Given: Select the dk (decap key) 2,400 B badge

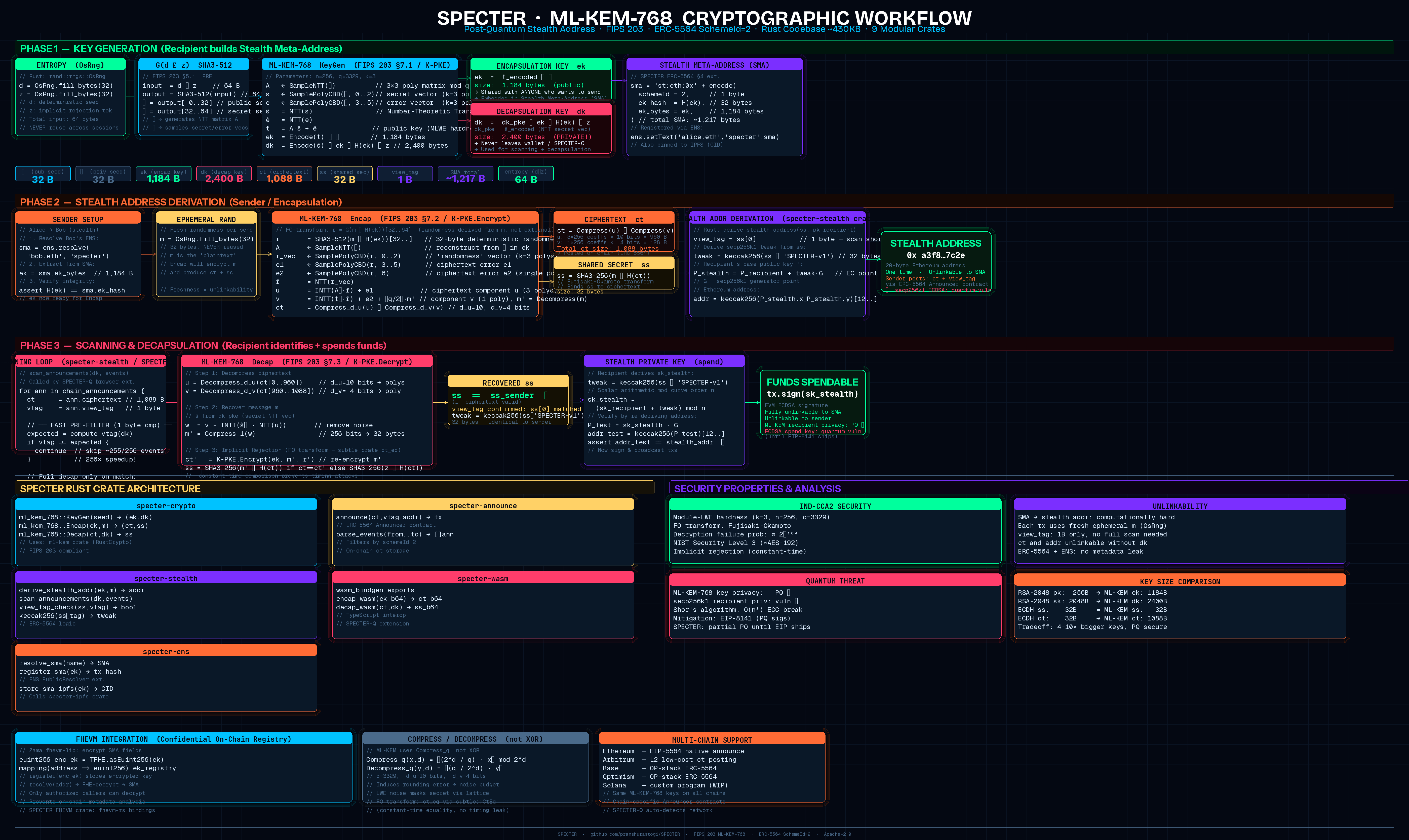Looking at the screenshot, I should coord(224,174).
